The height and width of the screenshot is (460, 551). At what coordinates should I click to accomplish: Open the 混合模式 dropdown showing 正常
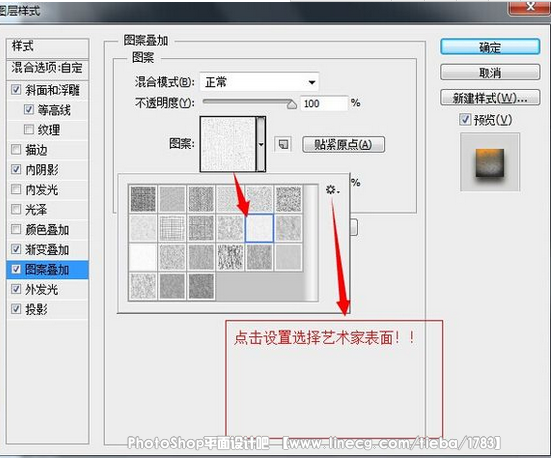tap(259, 82)
